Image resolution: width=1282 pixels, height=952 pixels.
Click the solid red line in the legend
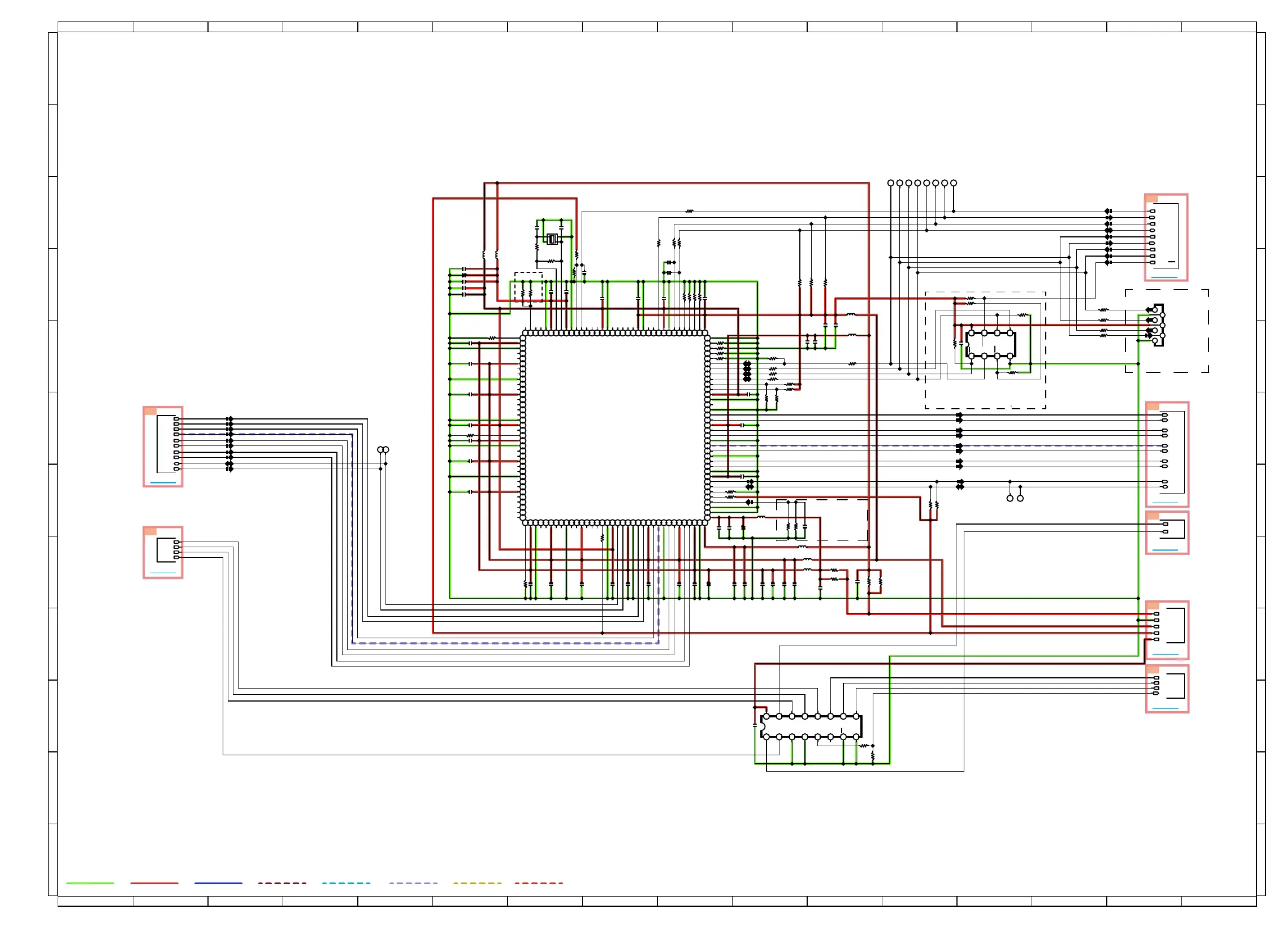154,883
